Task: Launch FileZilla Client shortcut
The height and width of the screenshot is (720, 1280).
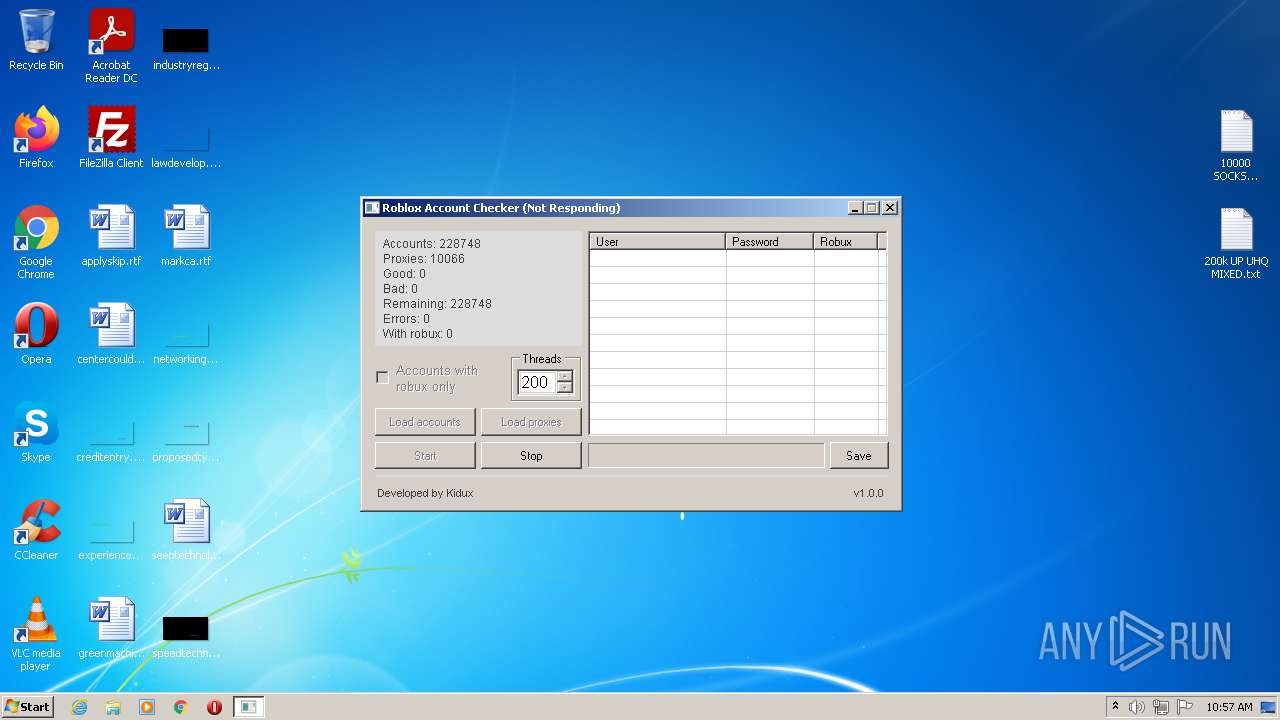Action: pos(111,138)
